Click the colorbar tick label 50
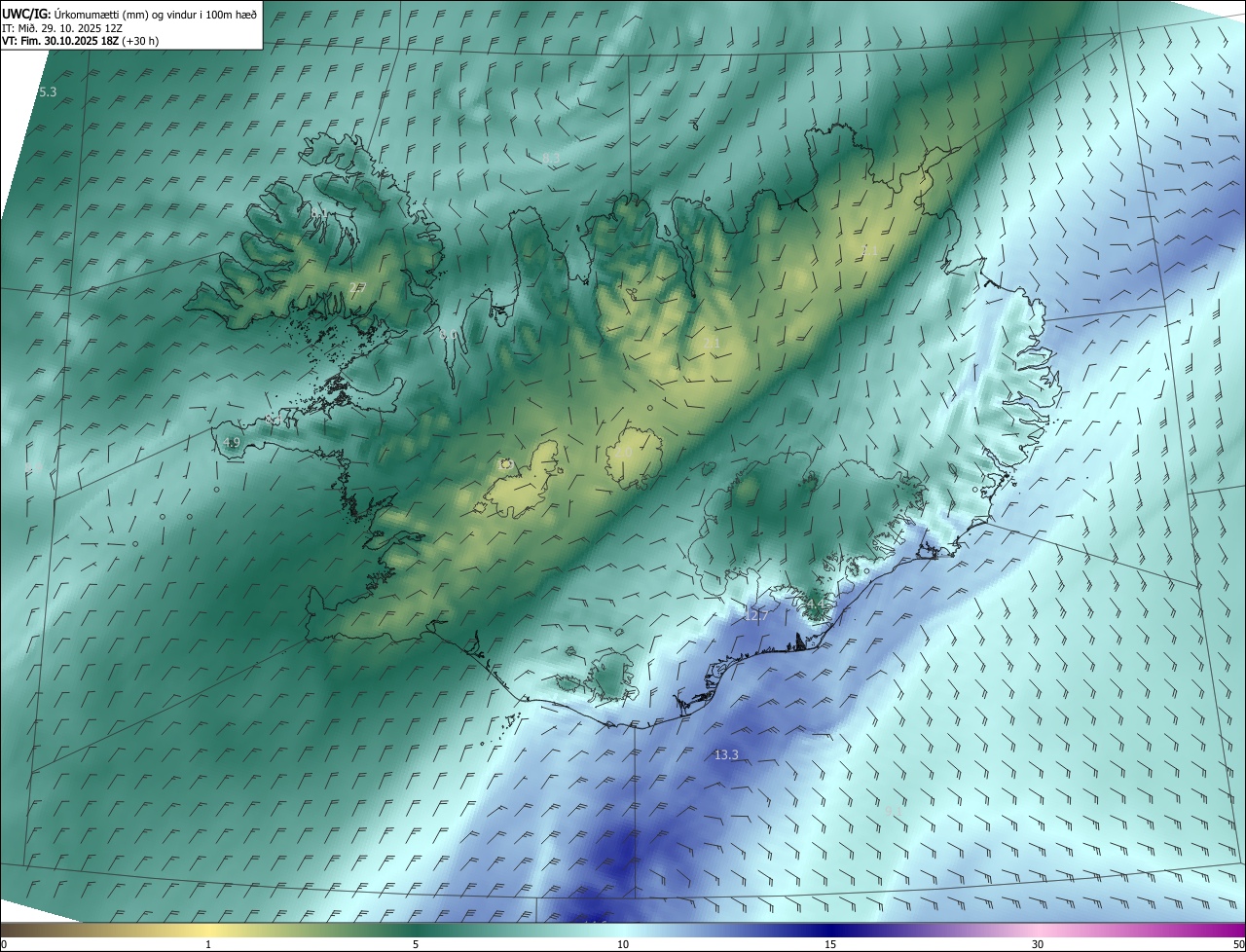1246x952 pixels. [1238, 944]
